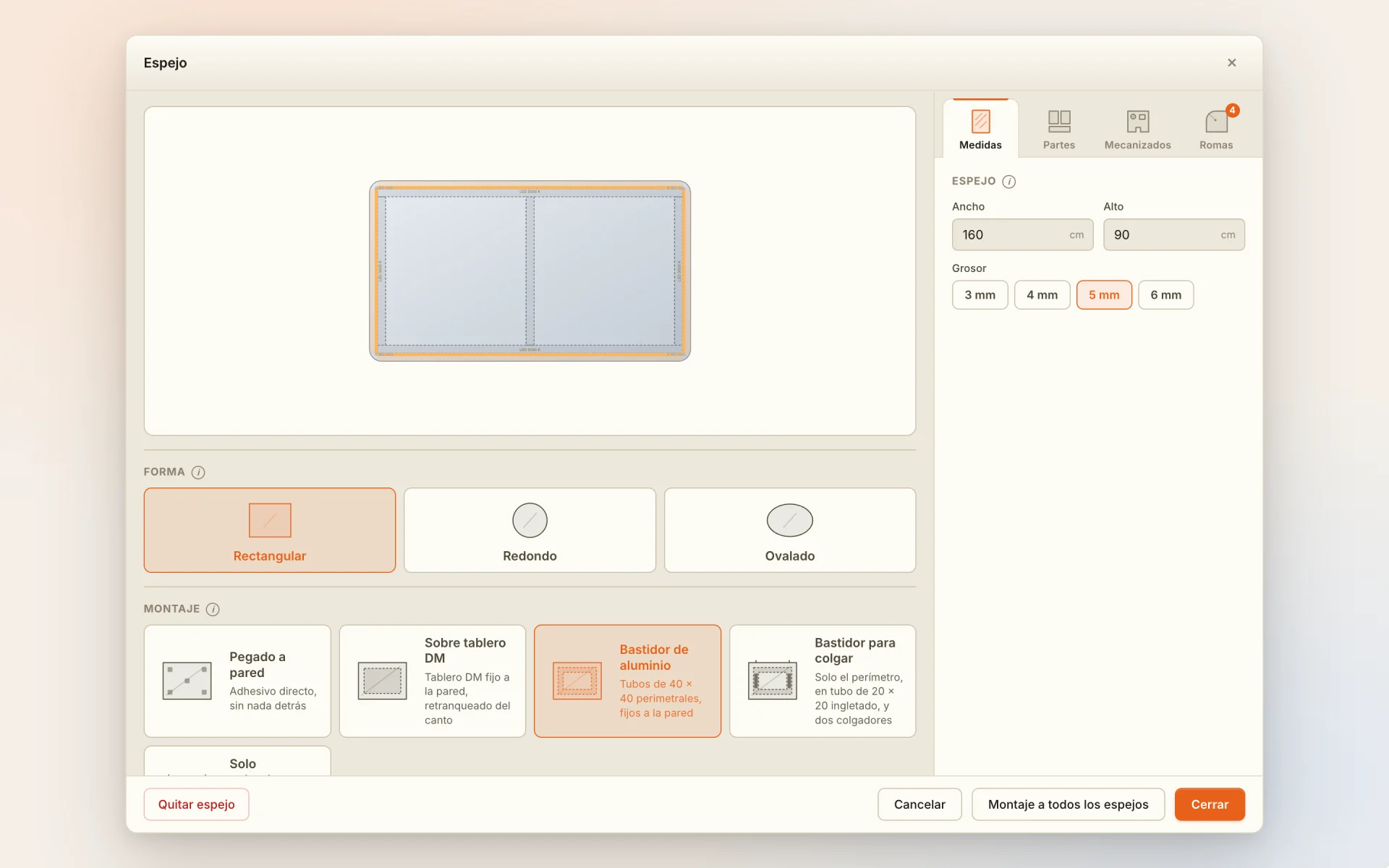Click the mirror preview drawing
Viewport: 1389px width, 868px height.
pyautogui.click(x=530, y=271)
